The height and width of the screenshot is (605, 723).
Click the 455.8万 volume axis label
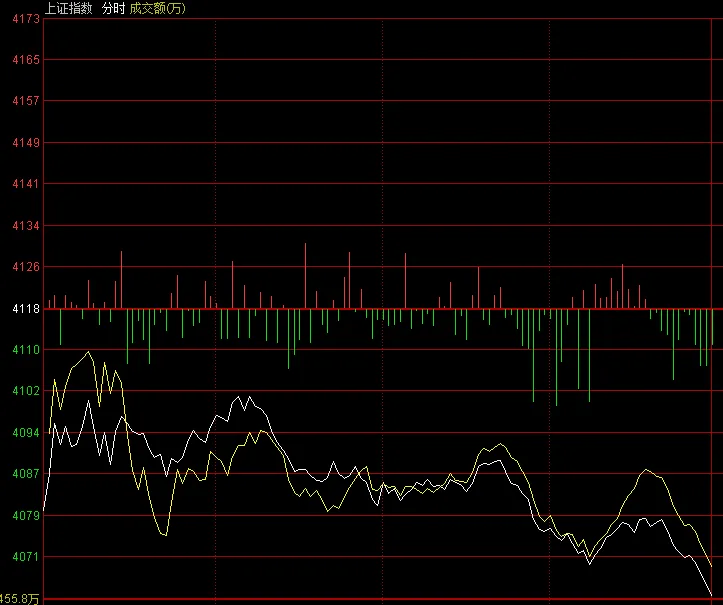click(x=19, y=599)
